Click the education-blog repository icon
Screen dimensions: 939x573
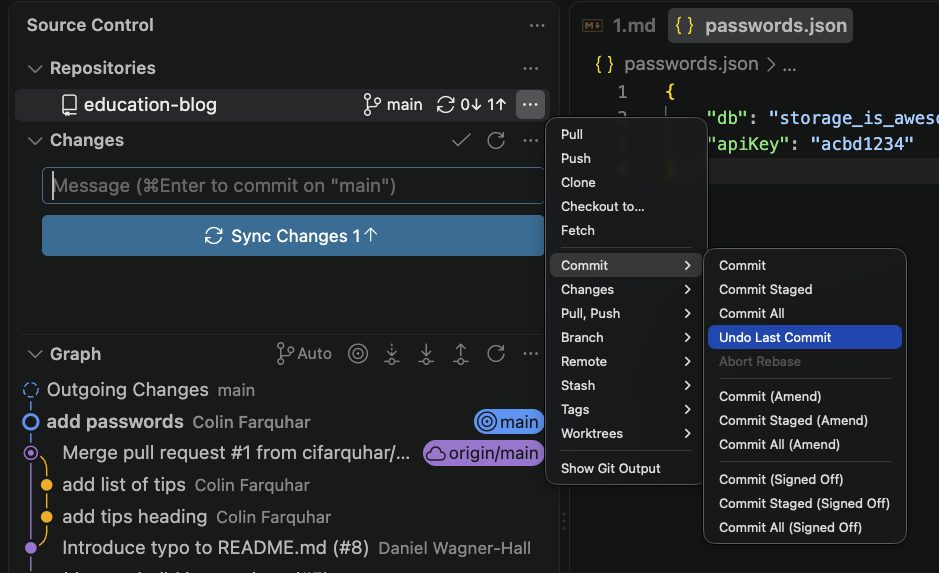(x=69, y=105)
